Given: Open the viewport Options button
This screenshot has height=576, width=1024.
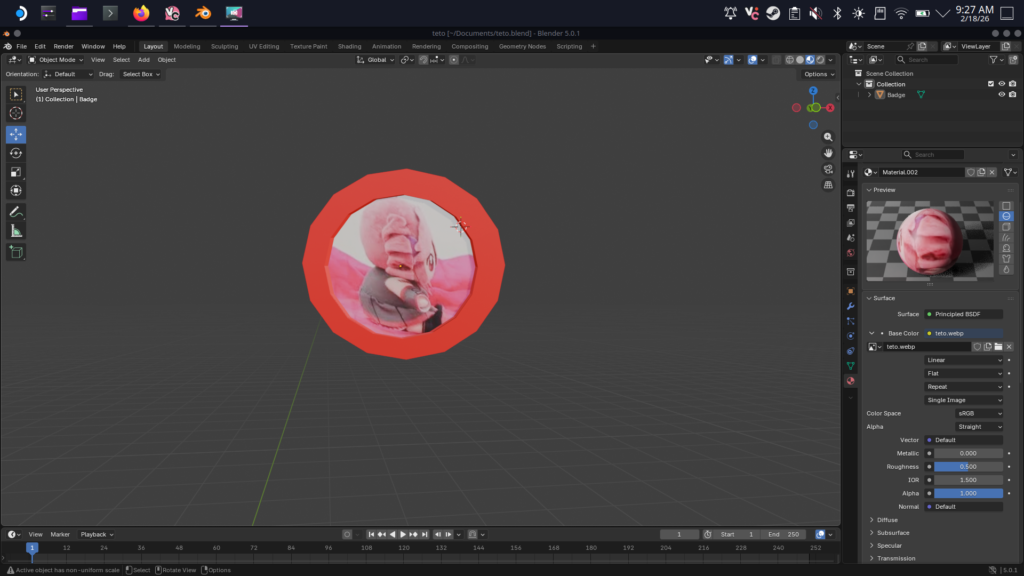Looking at the screenshot, I should coord(817,74).
